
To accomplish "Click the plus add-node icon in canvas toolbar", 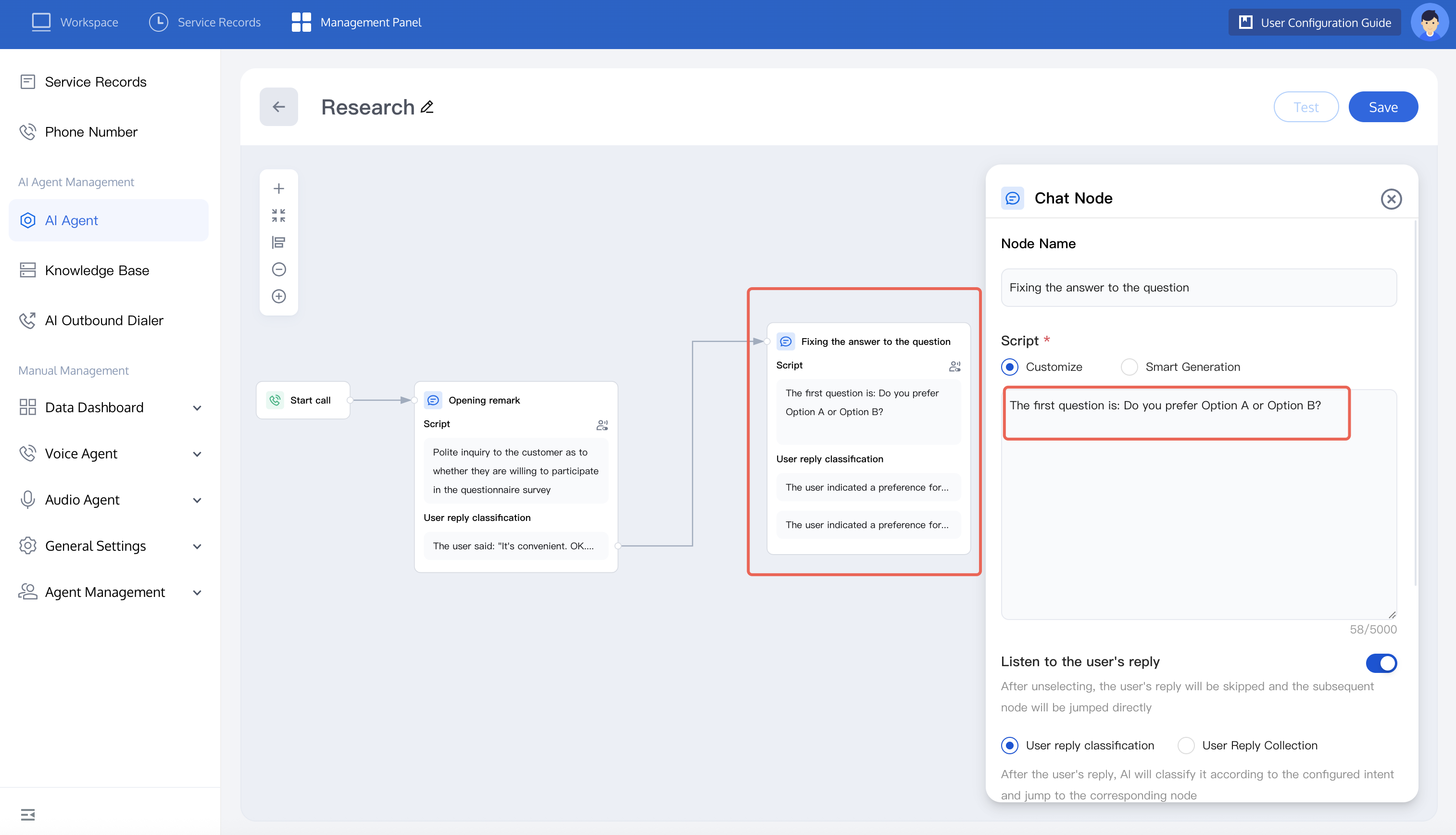I will (278, 189).
